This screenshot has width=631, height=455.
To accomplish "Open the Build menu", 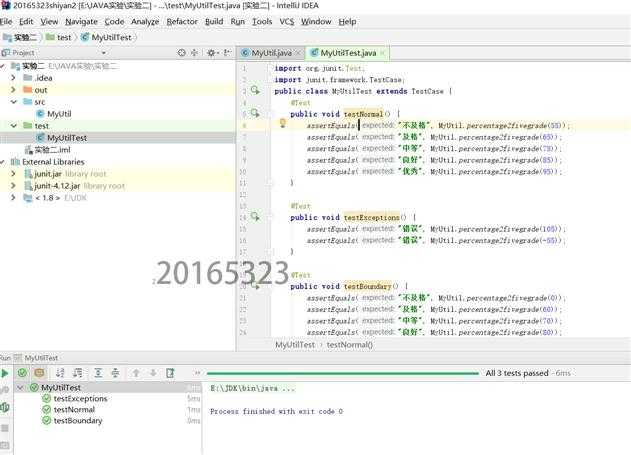I will click(214, 21).
